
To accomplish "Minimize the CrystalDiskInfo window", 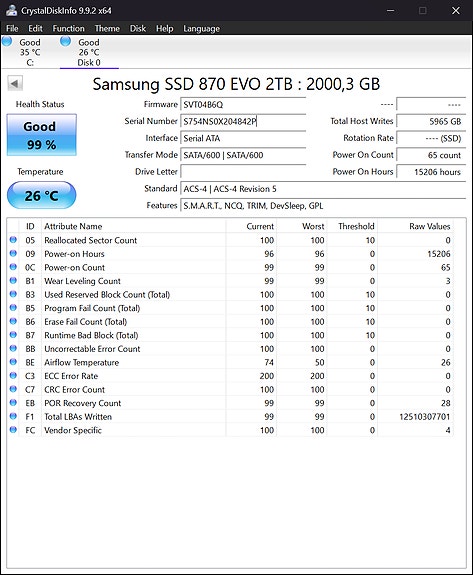I will [391, 10].
